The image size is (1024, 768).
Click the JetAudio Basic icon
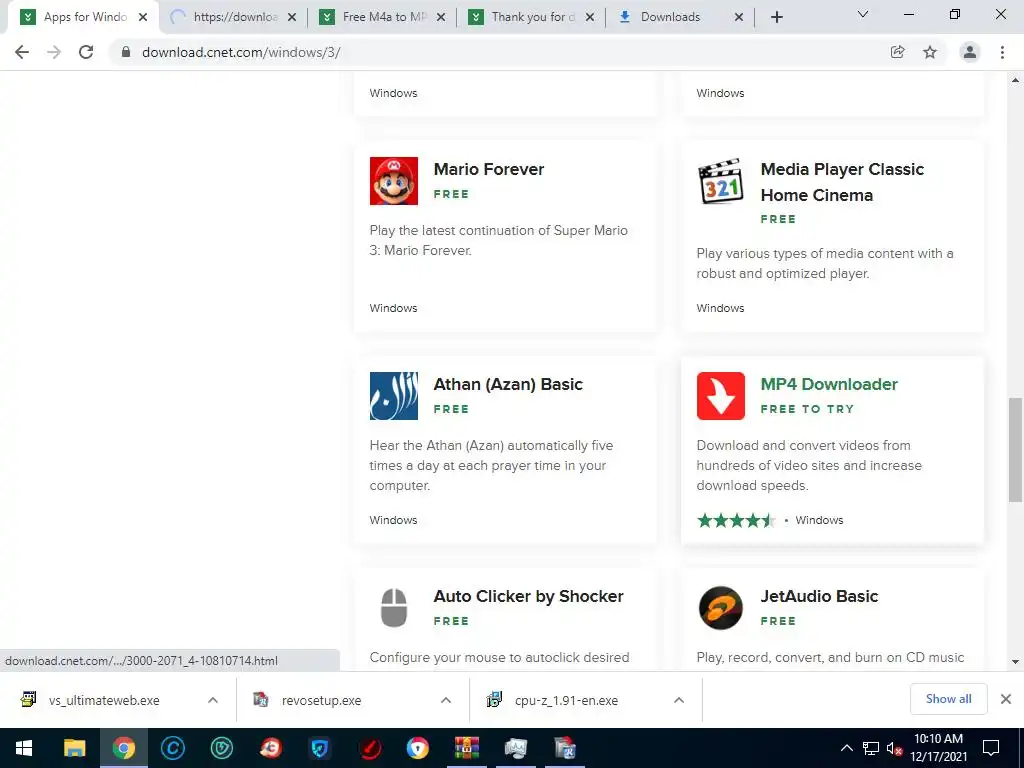coord(720,607)
